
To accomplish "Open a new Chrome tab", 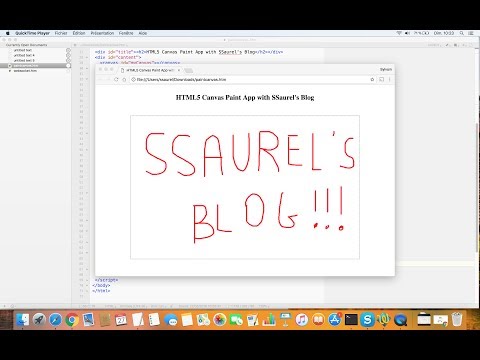I will (188, 70).
